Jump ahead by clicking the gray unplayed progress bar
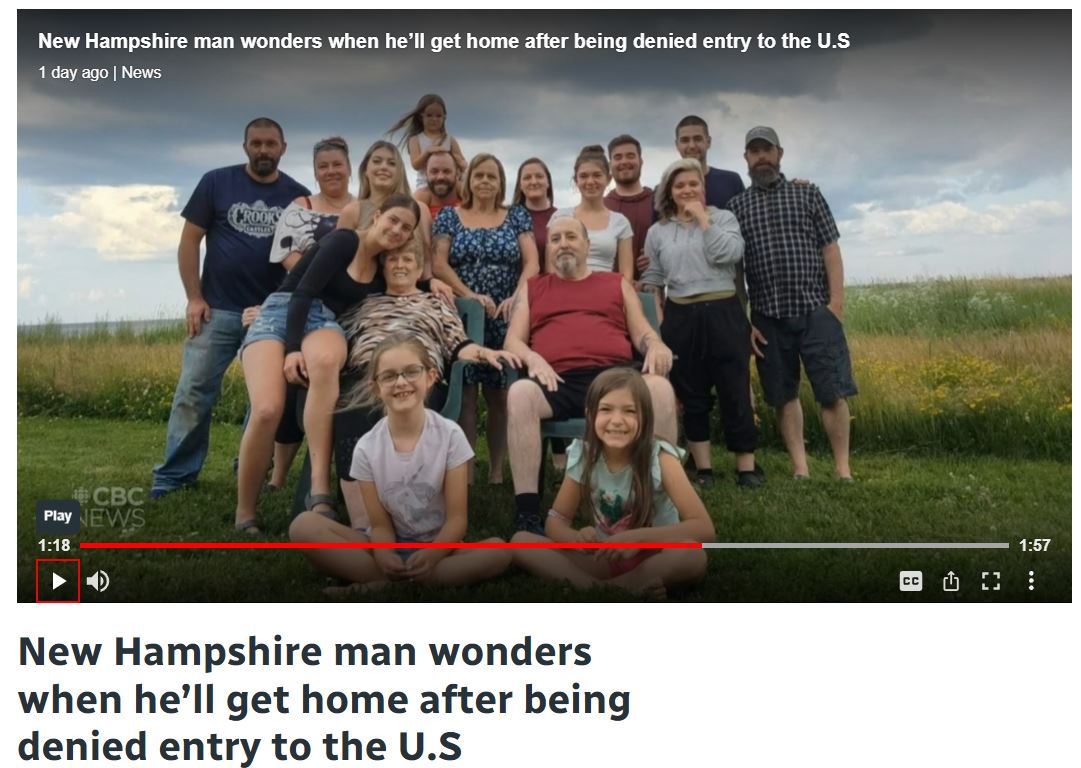1081x768 pixels. 855,545
